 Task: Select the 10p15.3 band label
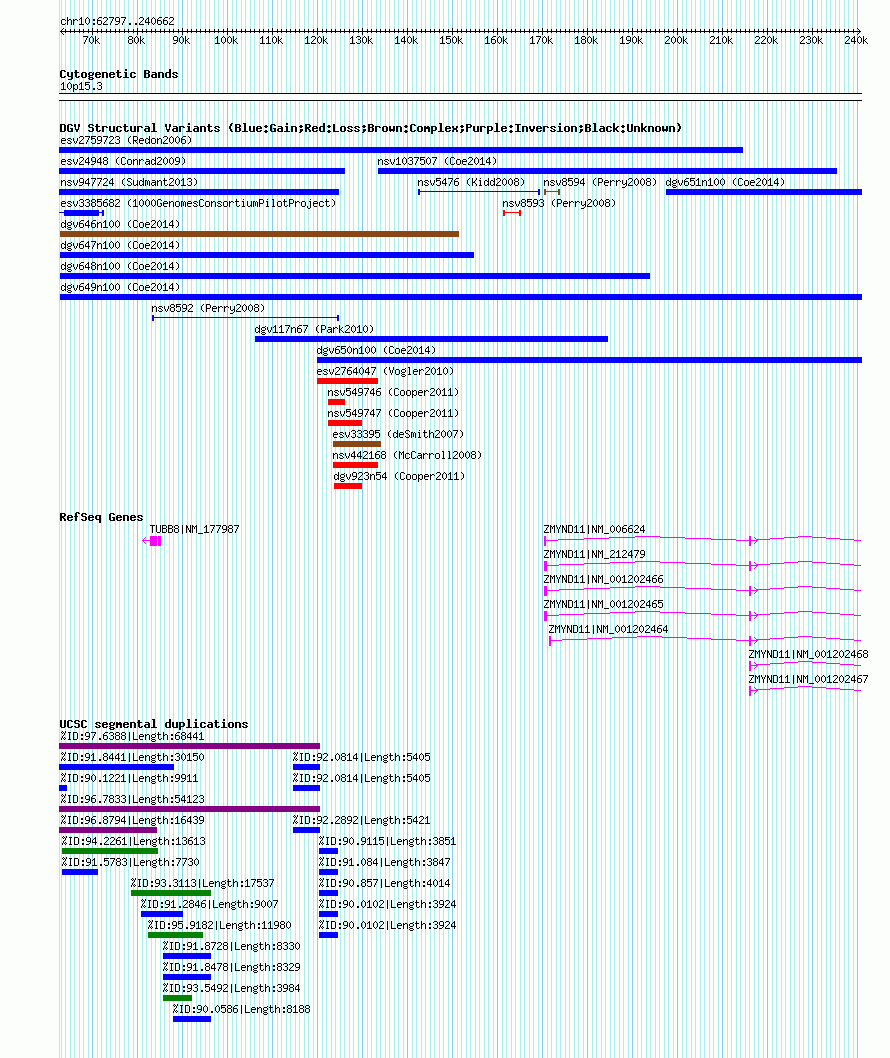tap(81, 86)
